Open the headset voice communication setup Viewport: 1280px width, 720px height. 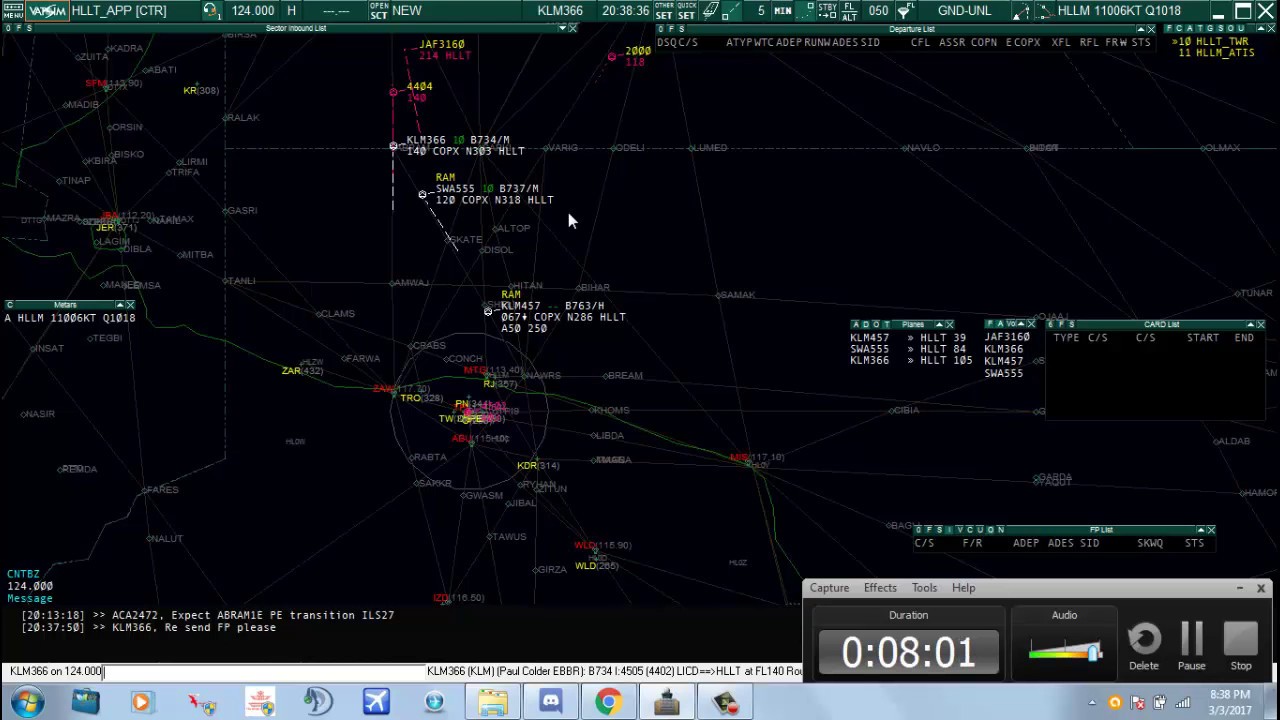pos(211,11)
